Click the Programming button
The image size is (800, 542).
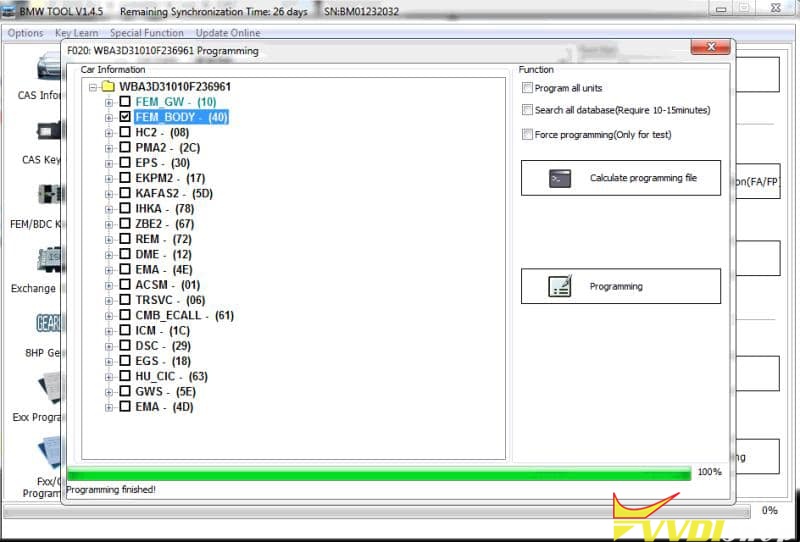tap(621, 286)
